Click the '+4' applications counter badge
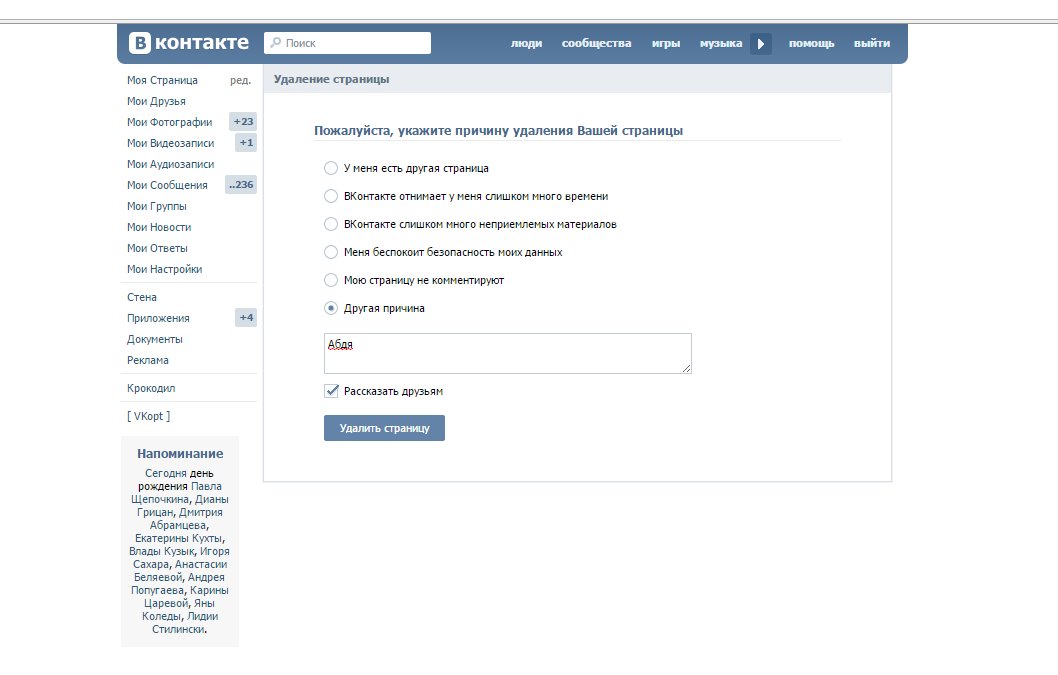 click(246, 318)
